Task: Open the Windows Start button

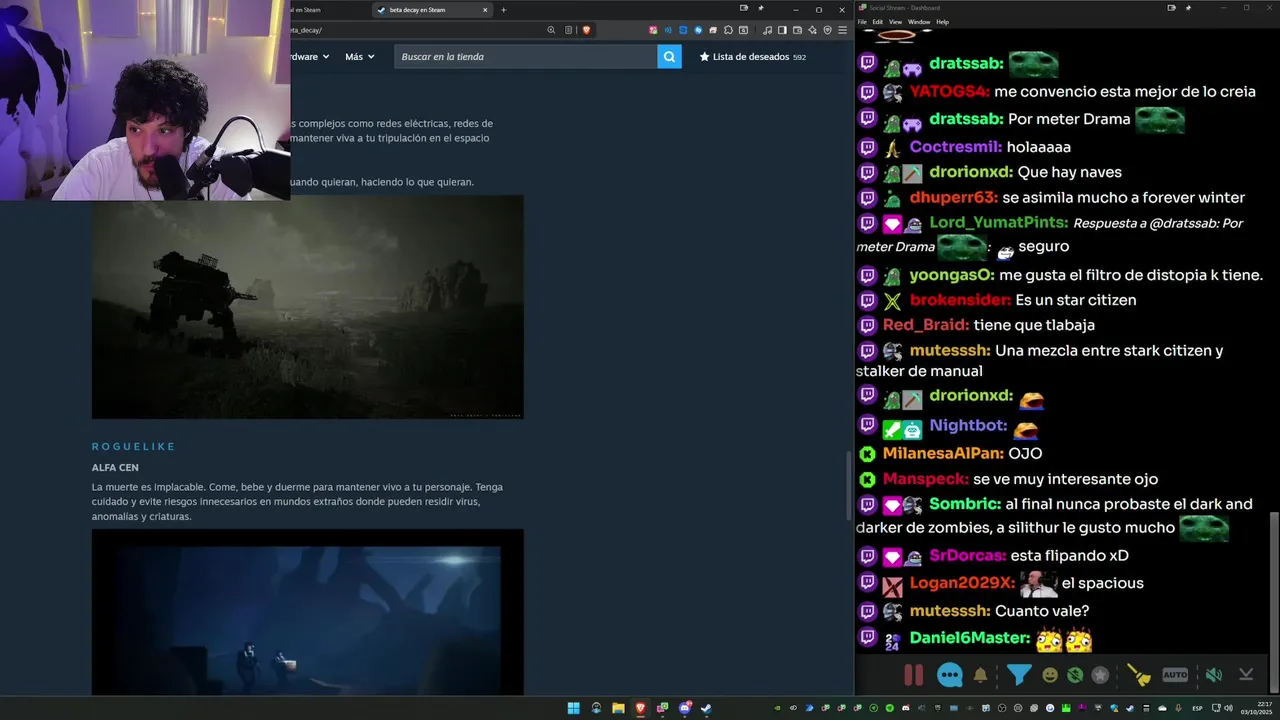Action: point(573,708)
